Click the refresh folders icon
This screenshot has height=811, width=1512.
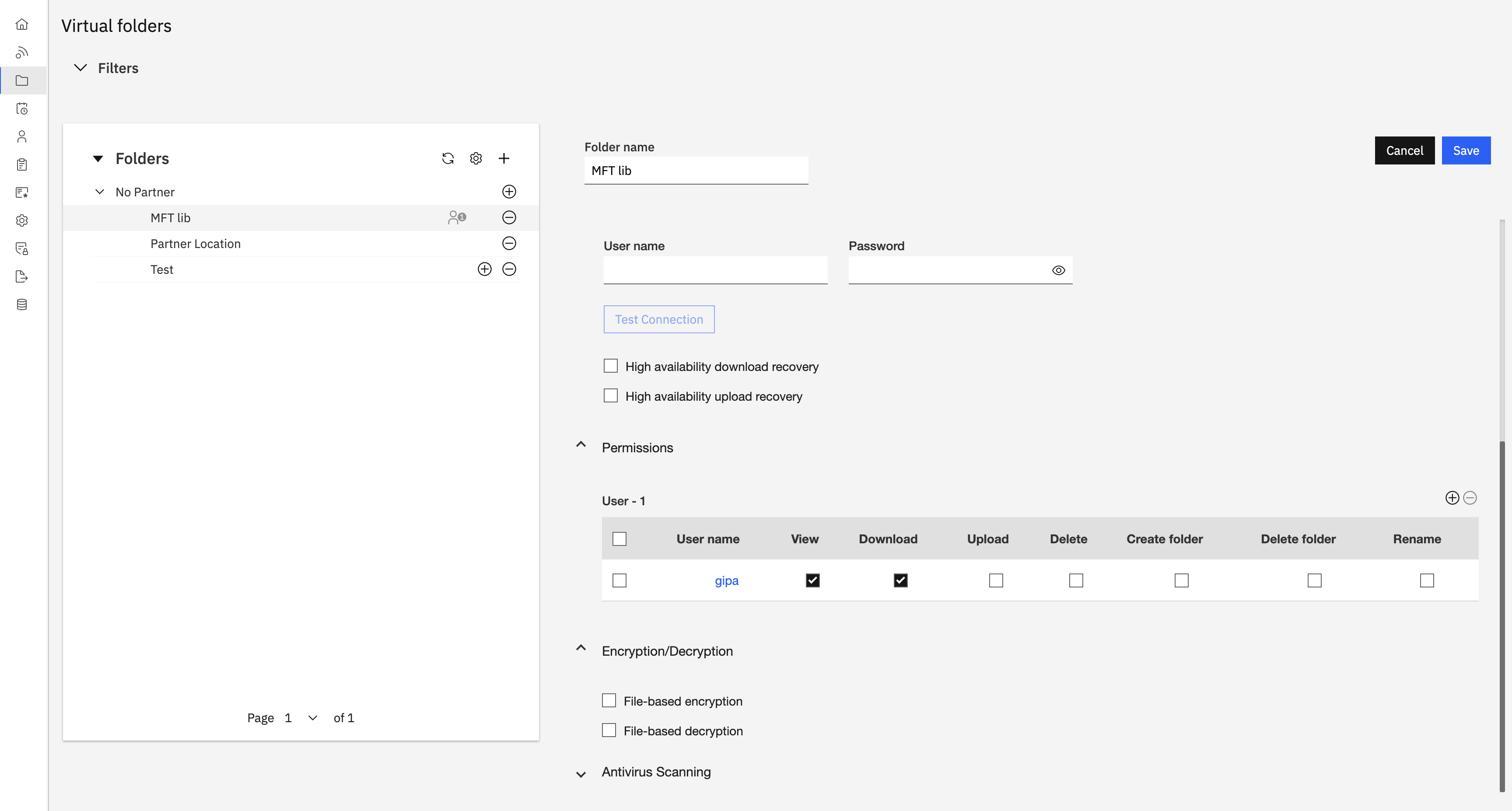point(448,158)
